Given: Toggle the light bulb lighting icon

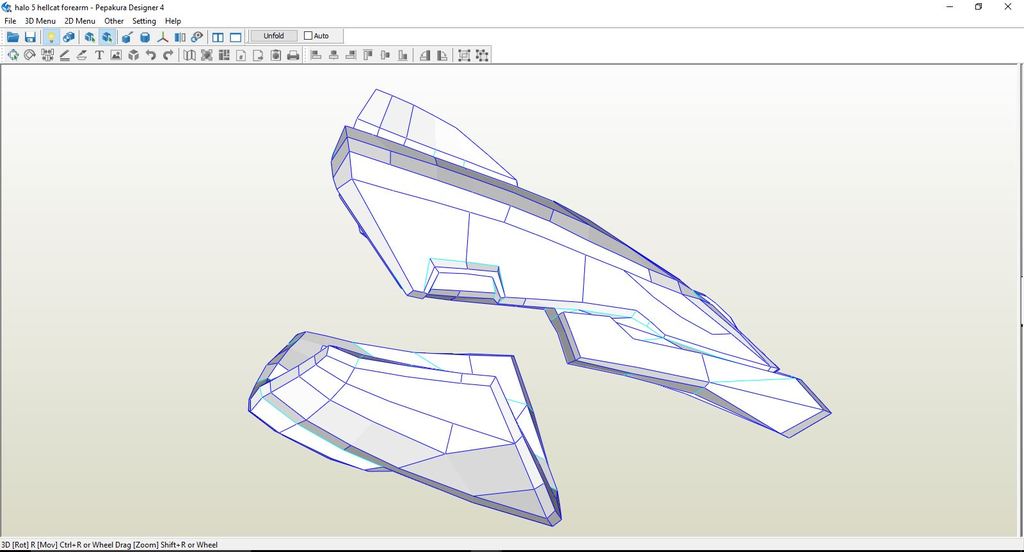Looking at the screenshot, I should point(51,37).
